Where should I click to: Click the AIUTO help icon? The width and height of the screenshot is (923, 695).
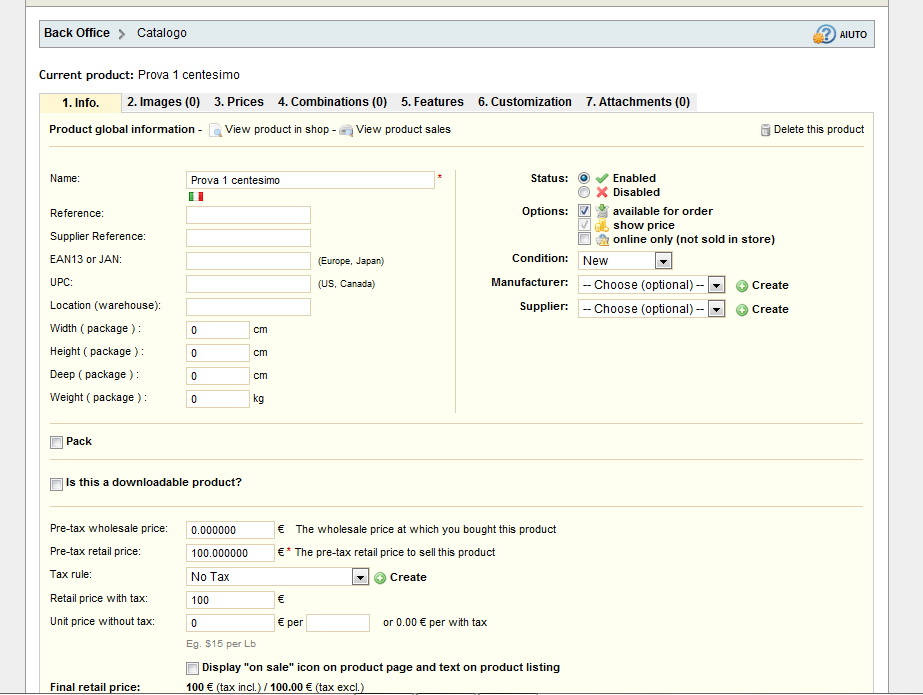click(x=824, y=34)
